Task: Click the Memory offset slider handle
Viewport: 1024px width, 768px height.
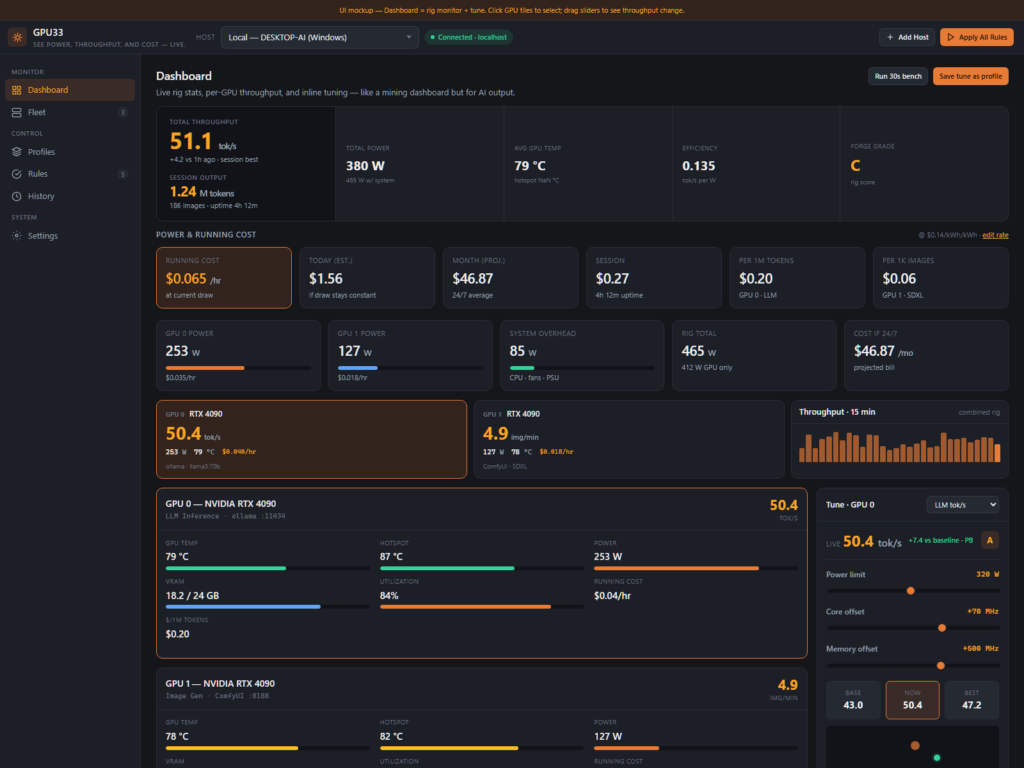Action: [x=940, y=665]
